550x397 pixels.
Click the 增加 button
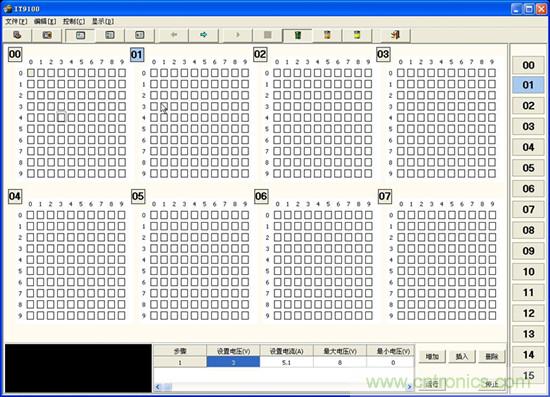(x=432, y=356)
